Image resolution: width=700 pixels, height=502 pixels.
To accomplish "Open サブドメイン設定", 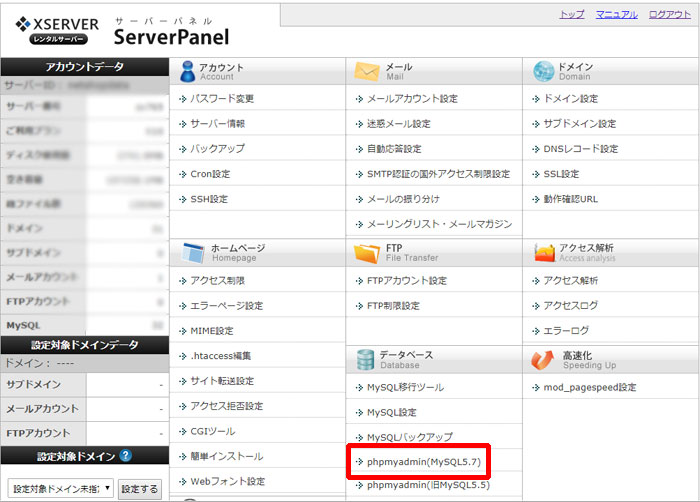I will tap(579, 124).
